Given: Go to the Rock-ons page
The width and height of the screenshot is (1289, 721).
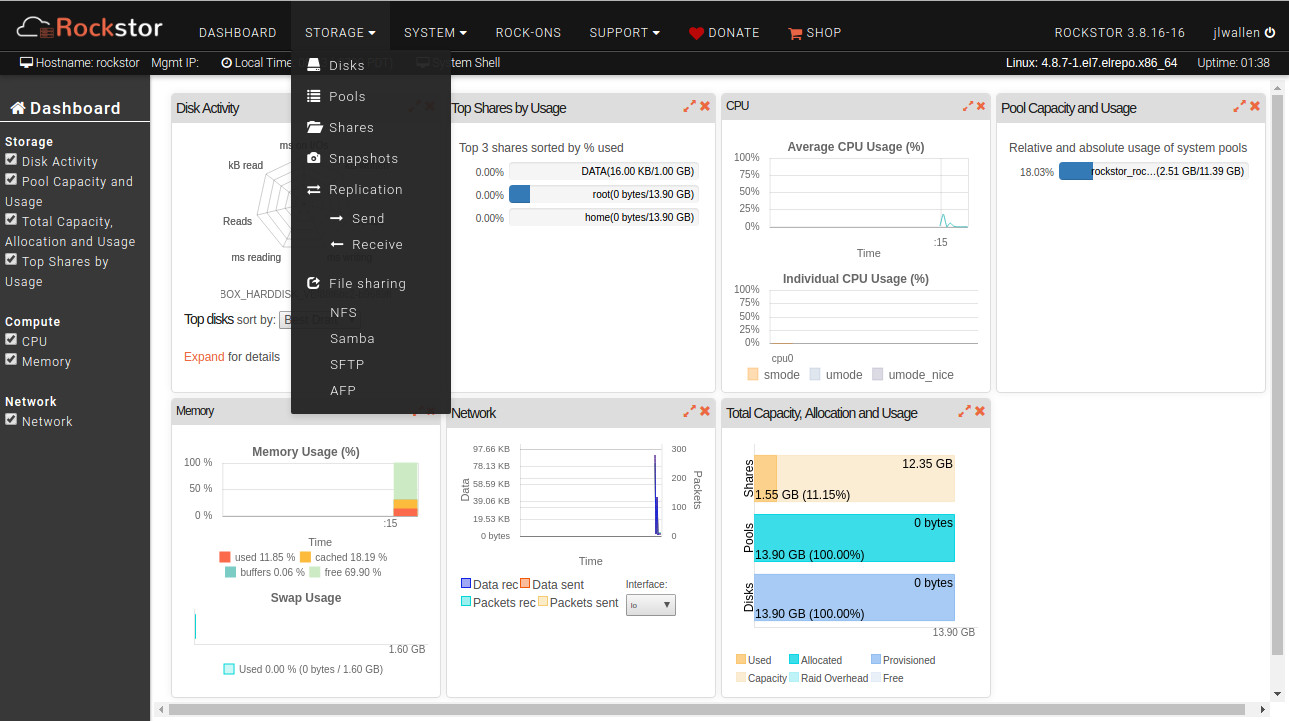Looking at the screenshot, I should (x=528, y=33).
